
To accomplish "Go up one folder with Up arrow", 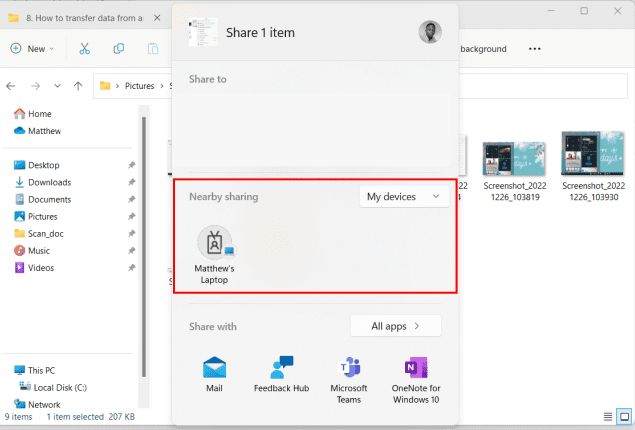I will (77, 86).
